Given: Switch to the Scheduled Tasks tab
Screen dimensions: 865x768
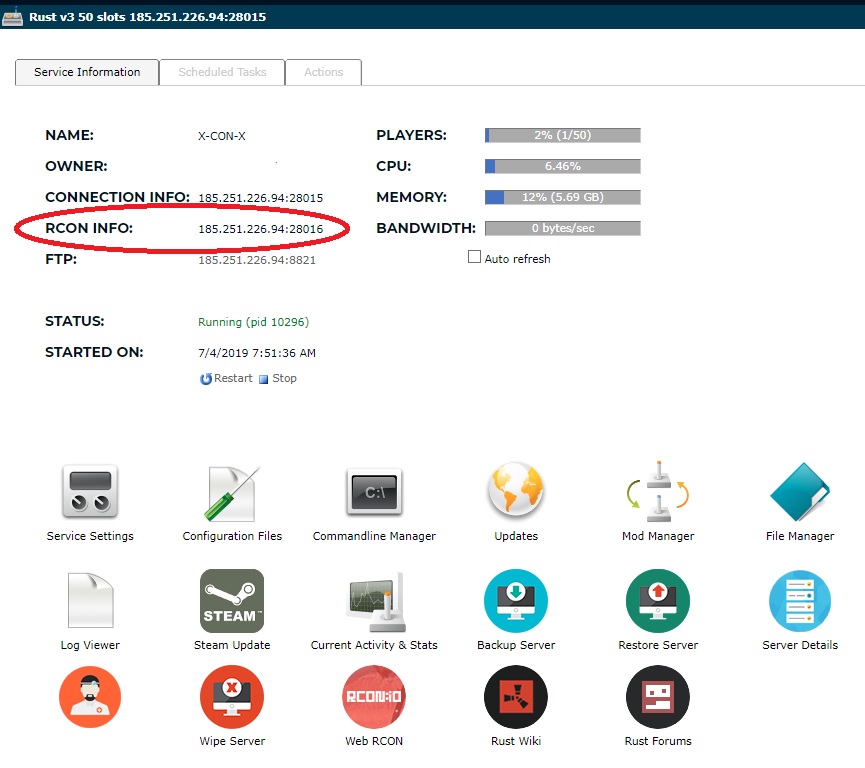Looking at the screenshot, I should (x=222, y=72).
